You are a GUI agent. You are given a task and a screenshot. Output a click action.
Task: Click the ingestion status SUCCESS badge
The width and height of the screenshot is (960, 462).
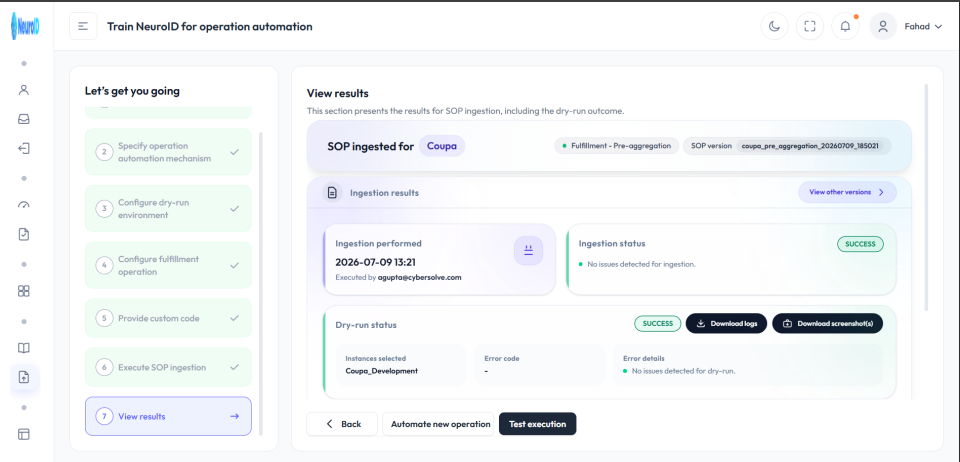[x=860, y=244]
